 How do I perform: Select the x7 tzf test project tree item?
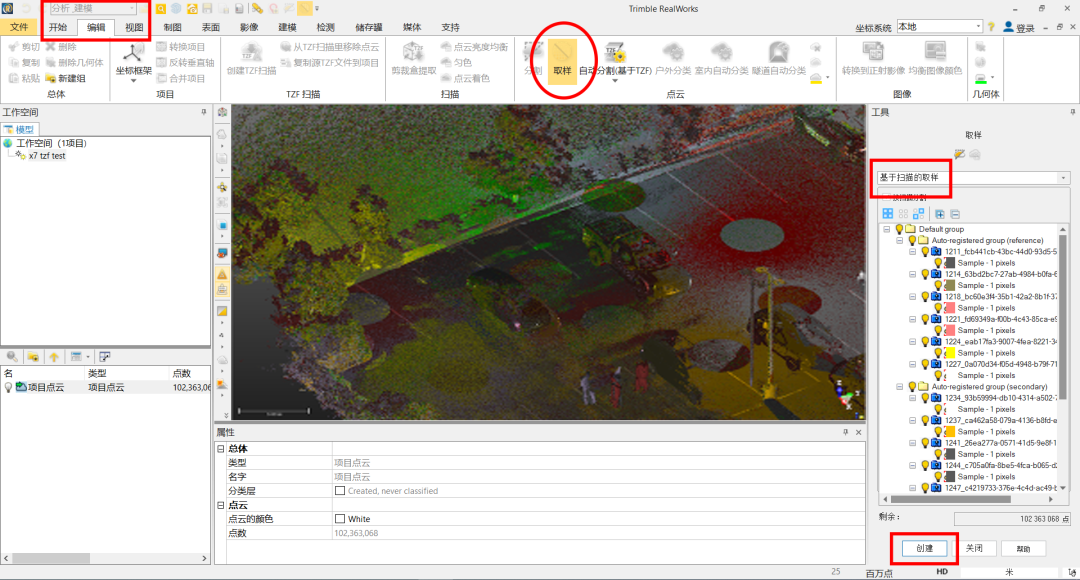click(x=46, y=156)
